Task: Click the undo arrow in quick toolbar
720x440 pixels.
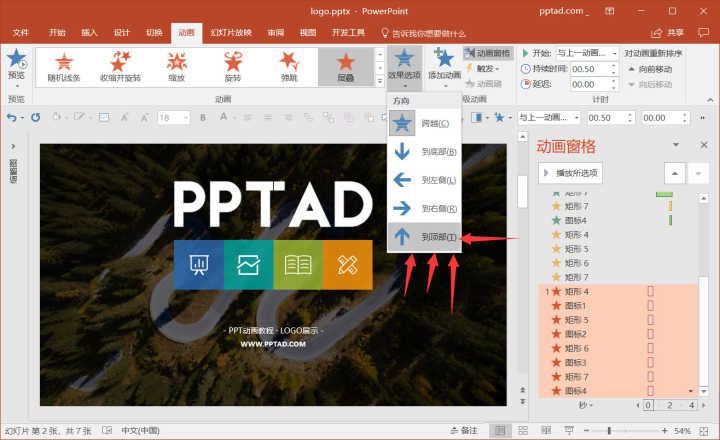Action: (x=11, y=118)
